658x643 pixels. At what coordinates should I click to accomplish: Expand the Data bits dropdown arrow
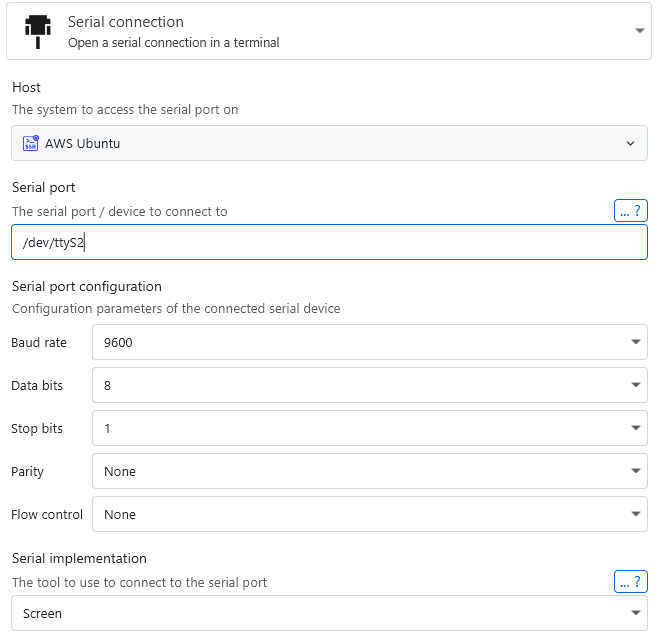point(636,386)
